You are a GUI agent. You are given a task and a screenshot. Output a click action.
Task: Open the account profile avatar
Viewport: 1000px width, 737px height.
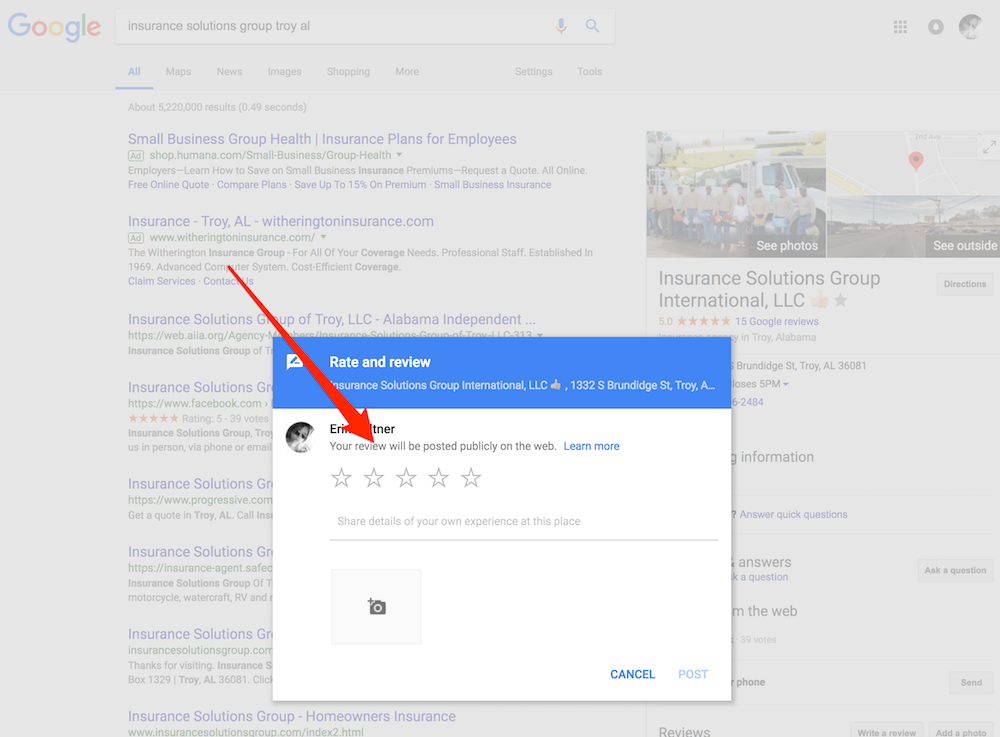pos(971,27)
